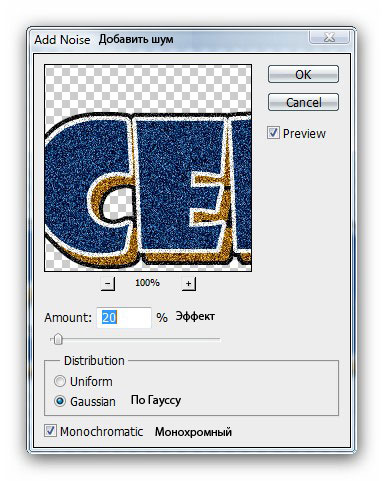
Task: Click the Monochromatic label text
Action: (x=101, y=431)
